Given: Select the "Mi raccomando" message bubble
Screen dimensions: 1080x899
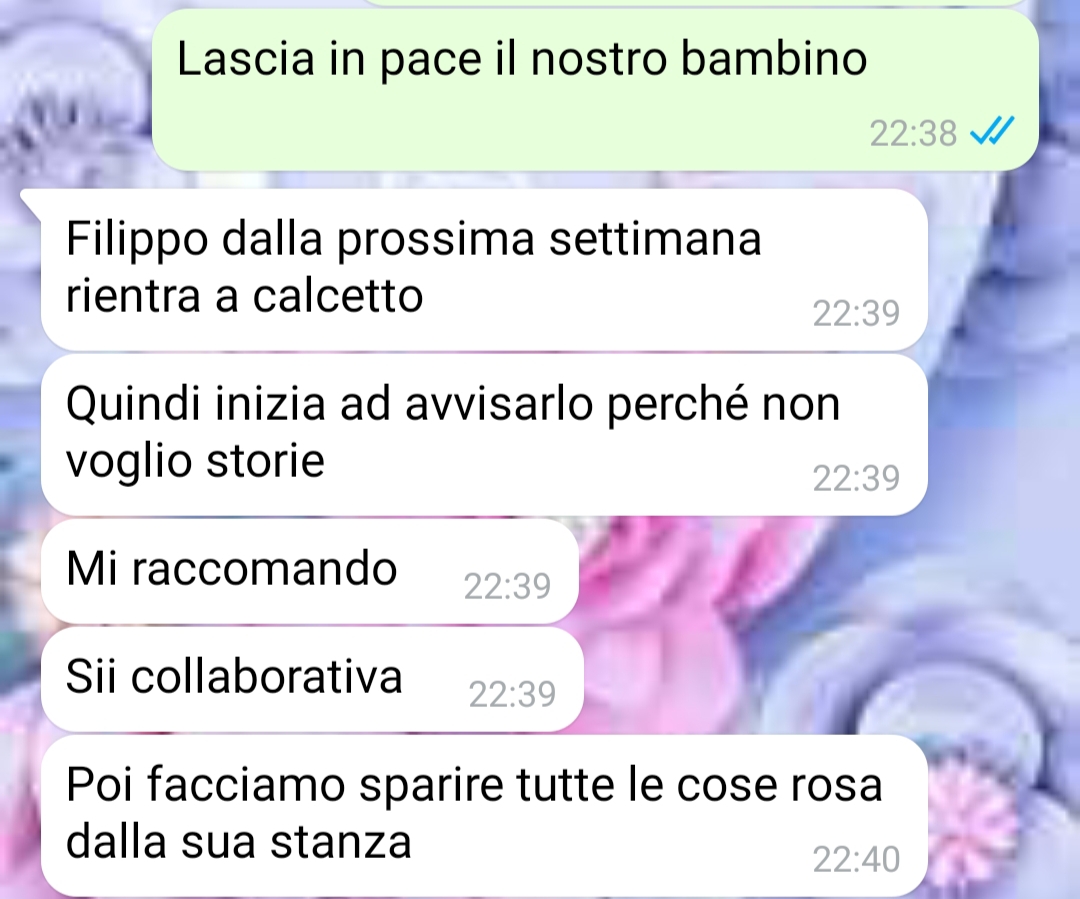Looking at the screenshot, I should (310, 571).
